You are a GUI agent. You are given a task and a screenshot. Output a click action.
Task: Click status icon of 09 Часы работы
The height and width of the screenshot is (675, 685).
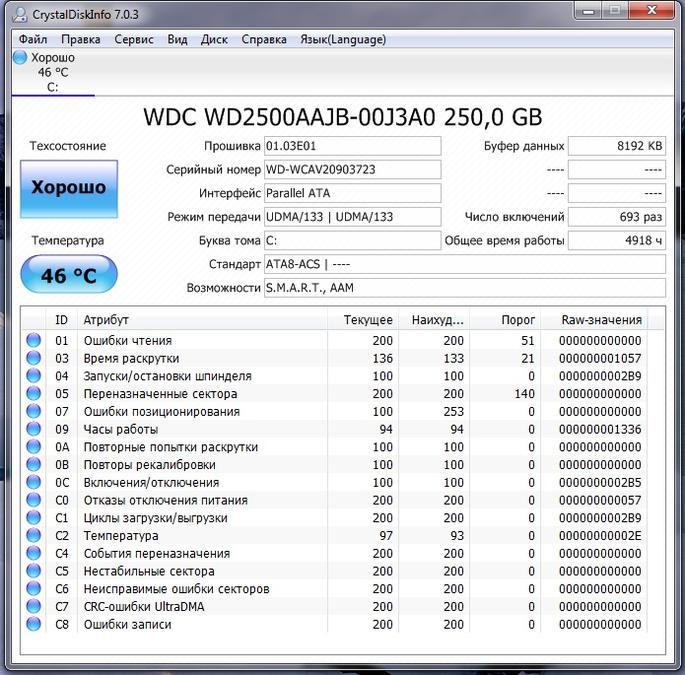pyautogui.click(x=34, y=429)
